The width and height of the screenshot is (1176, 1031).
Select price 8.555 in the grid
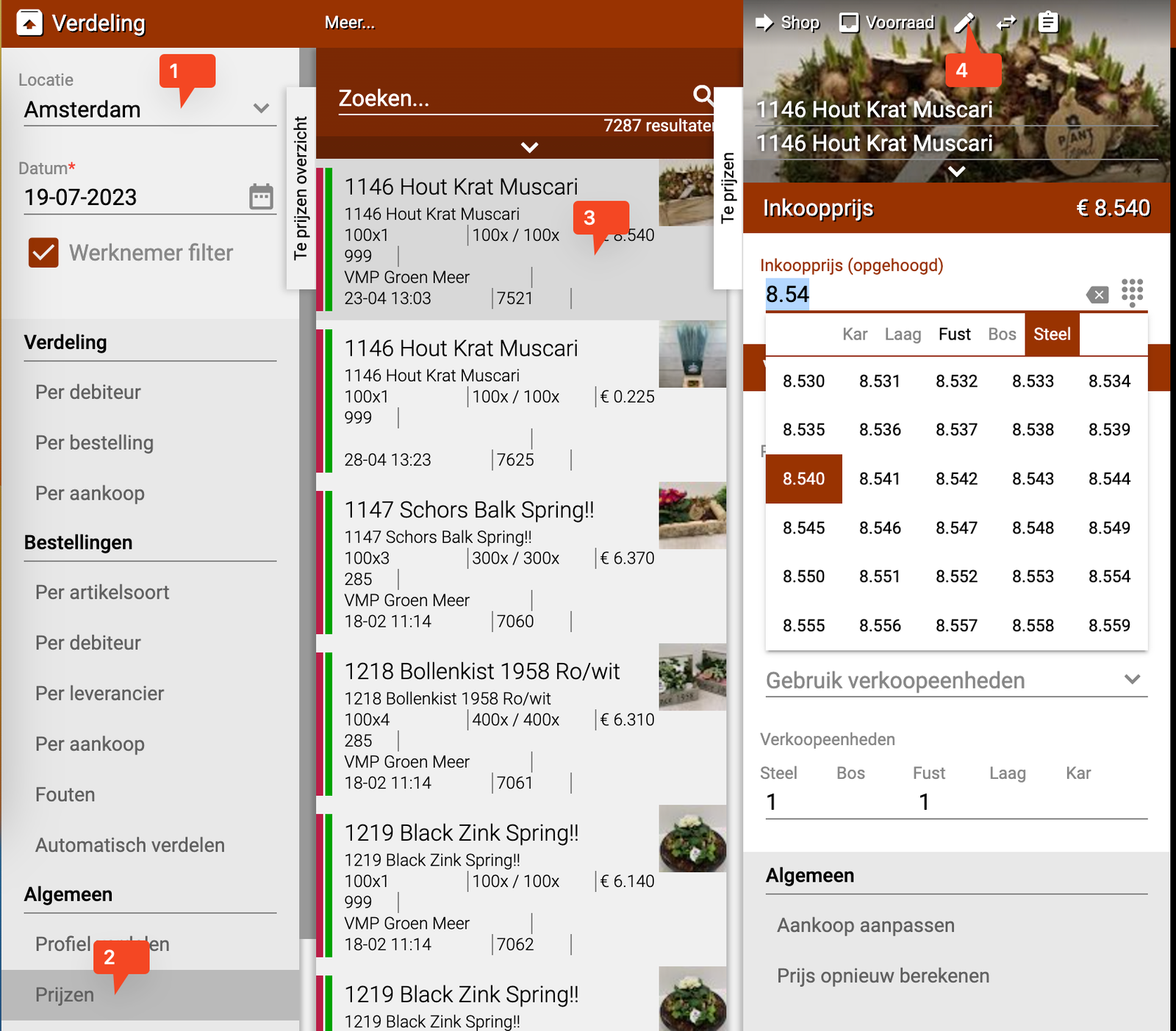coord(803,626)
